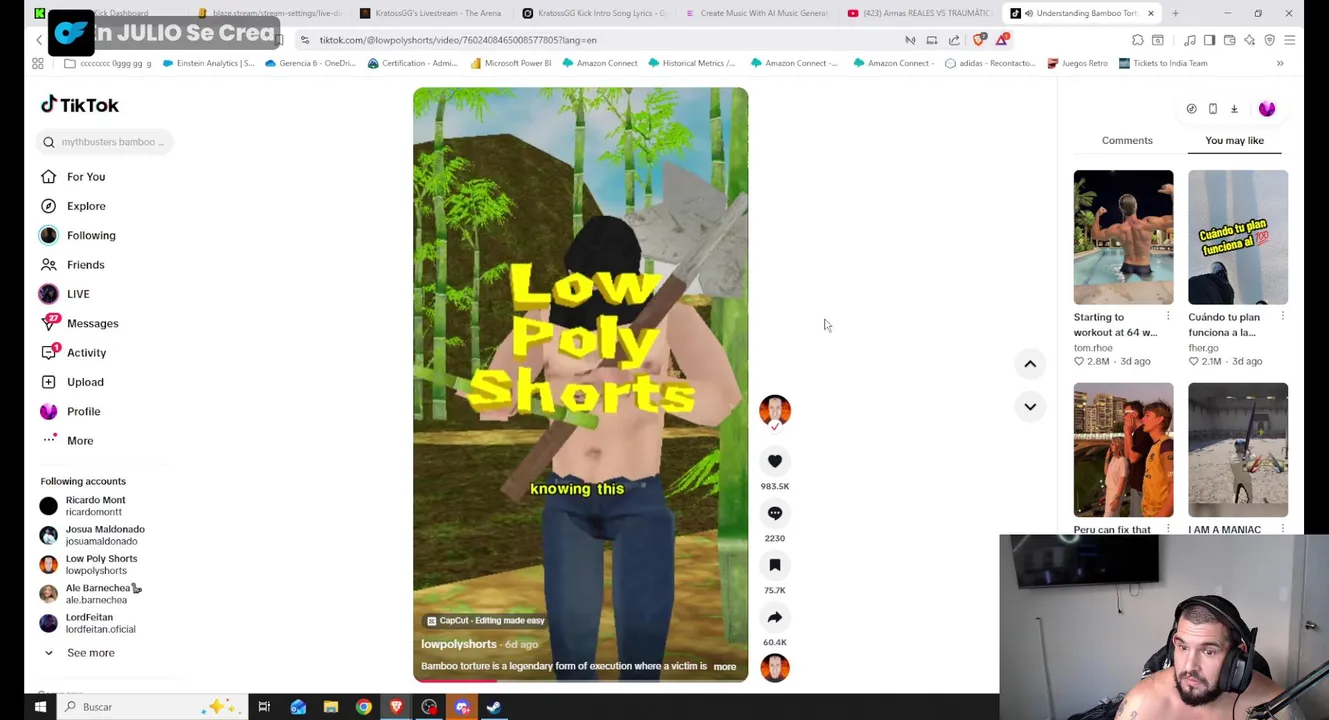
Task: Open the Brave wallet icon
Action: tap(1229, 40)
